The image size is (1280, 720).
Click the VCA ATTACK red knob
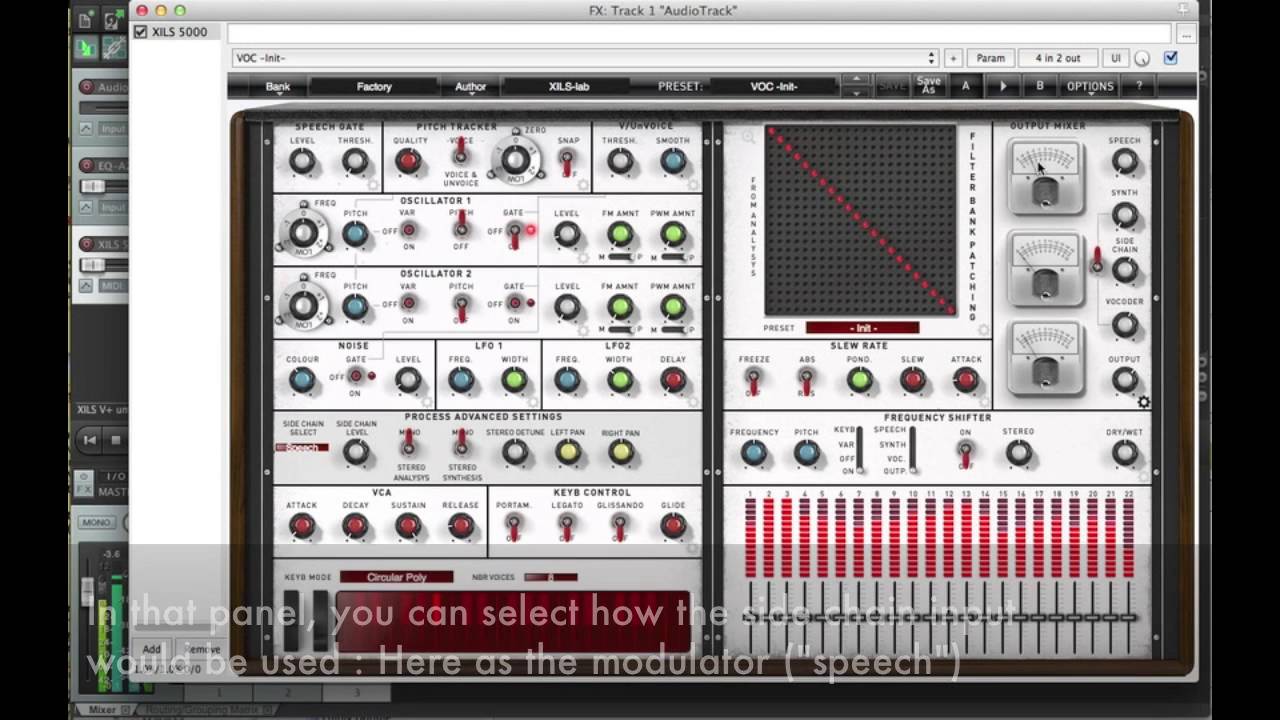coord(302,526)
